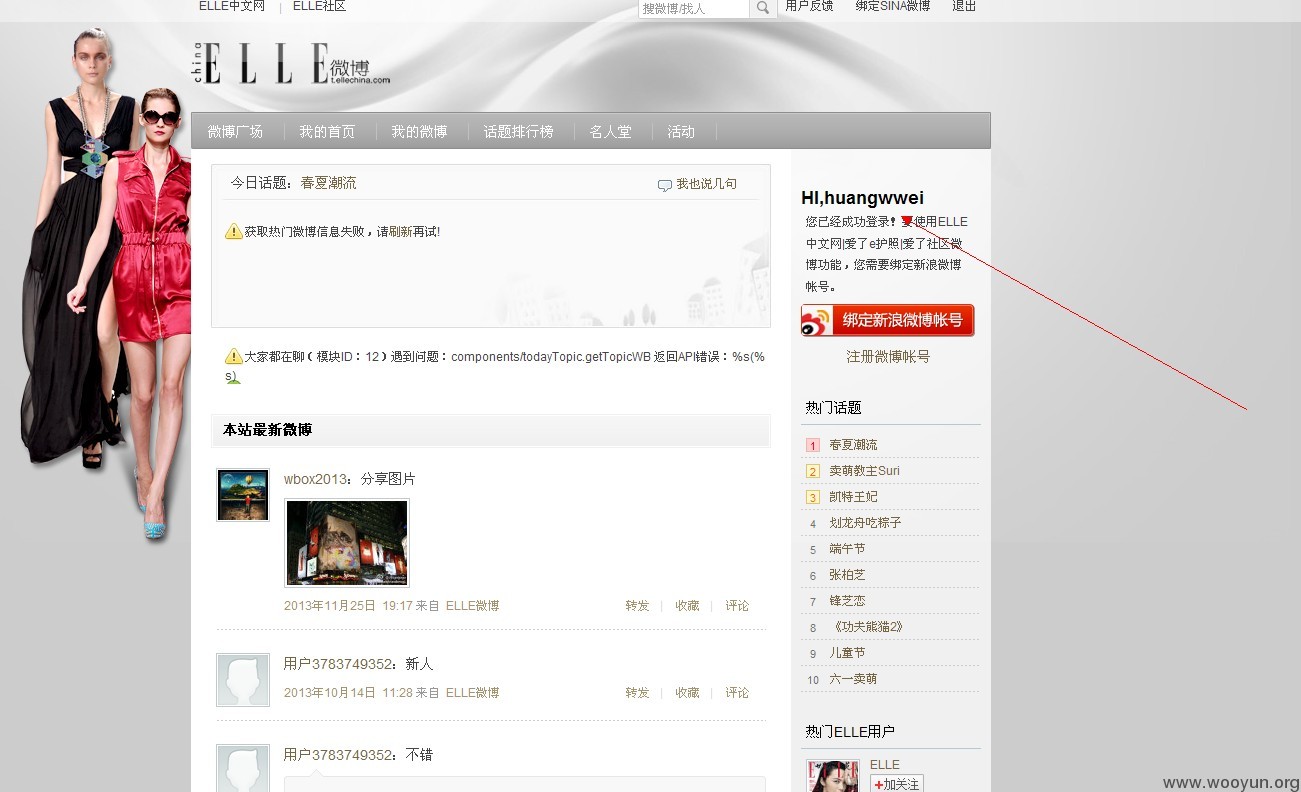Click 转发 on the 新人 post
This screenshot has height=792, width=1301.
[x=637, y=693]
